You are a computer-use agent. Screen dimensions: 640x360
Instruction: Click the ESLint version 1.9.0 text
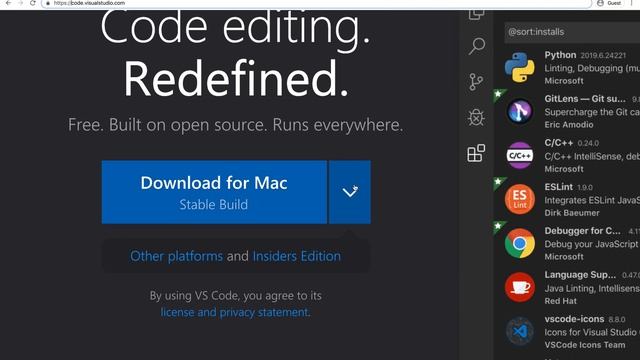(x=585, y=187)
